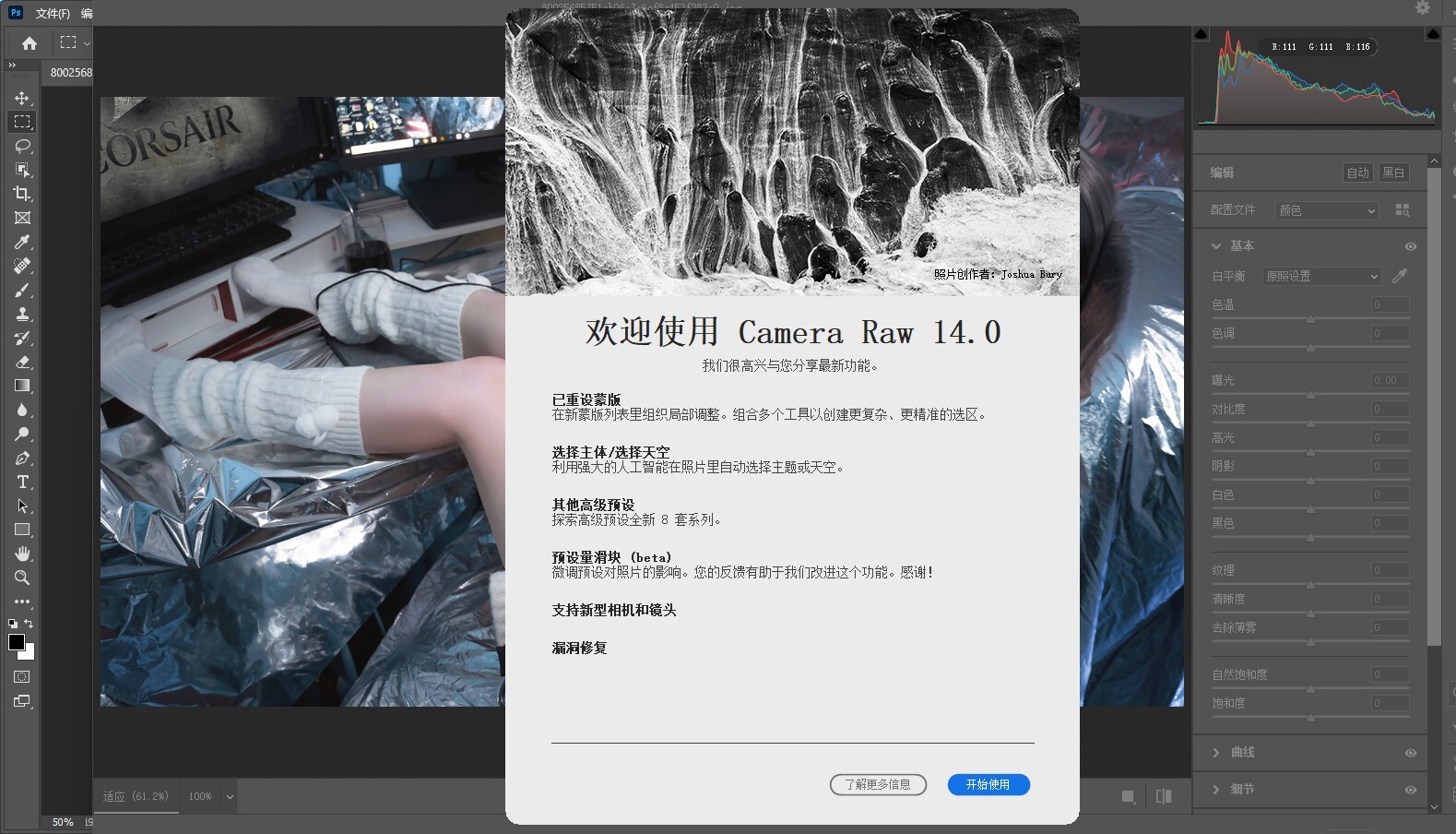The height and width of the screenshot is (834, 1456).
Task: Switch to the 8002568 document tab
Action: [x=71, y=72]
